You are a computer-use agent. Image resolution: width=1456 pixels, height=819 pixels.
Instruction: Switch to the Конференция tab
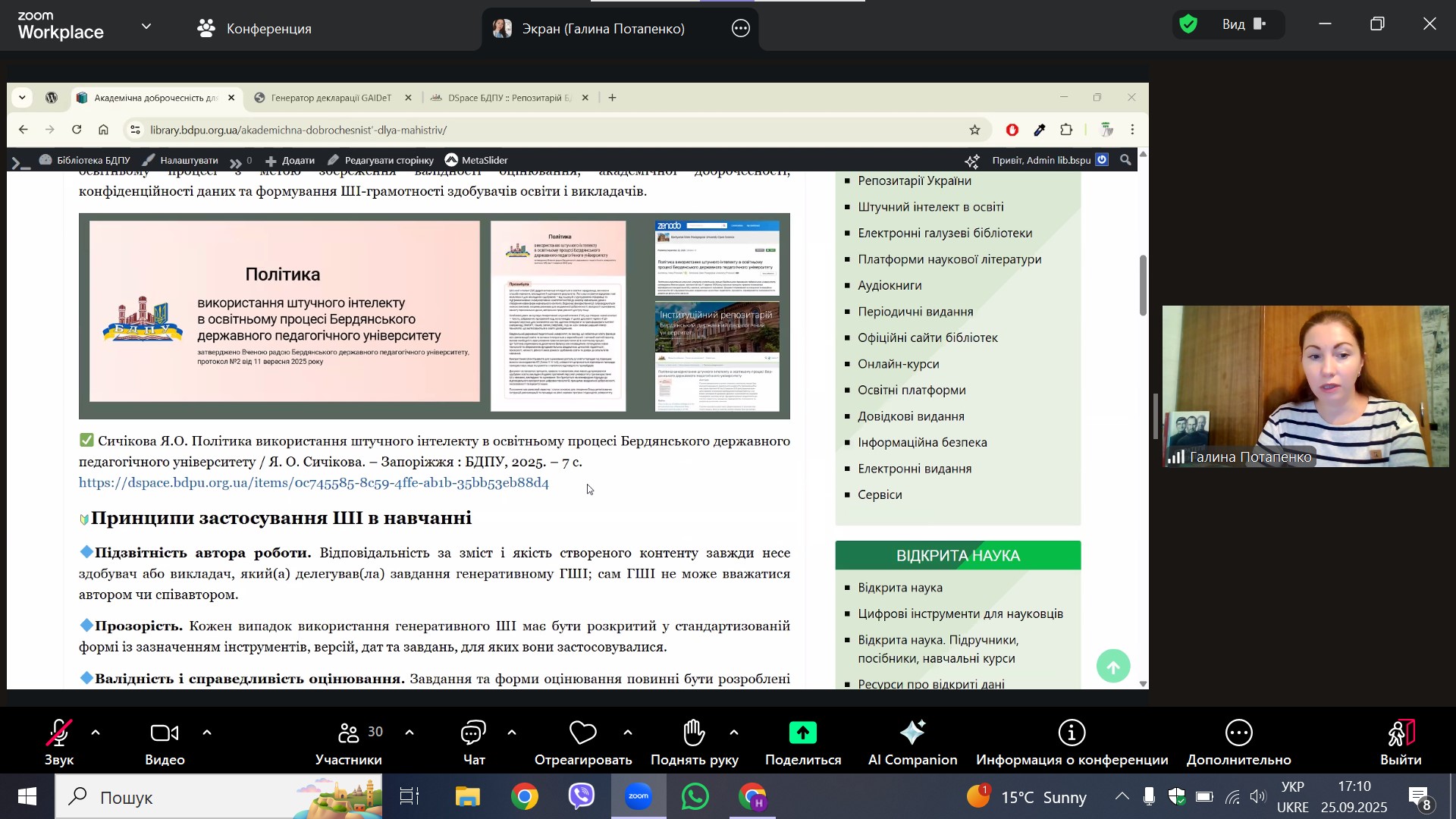254,29
